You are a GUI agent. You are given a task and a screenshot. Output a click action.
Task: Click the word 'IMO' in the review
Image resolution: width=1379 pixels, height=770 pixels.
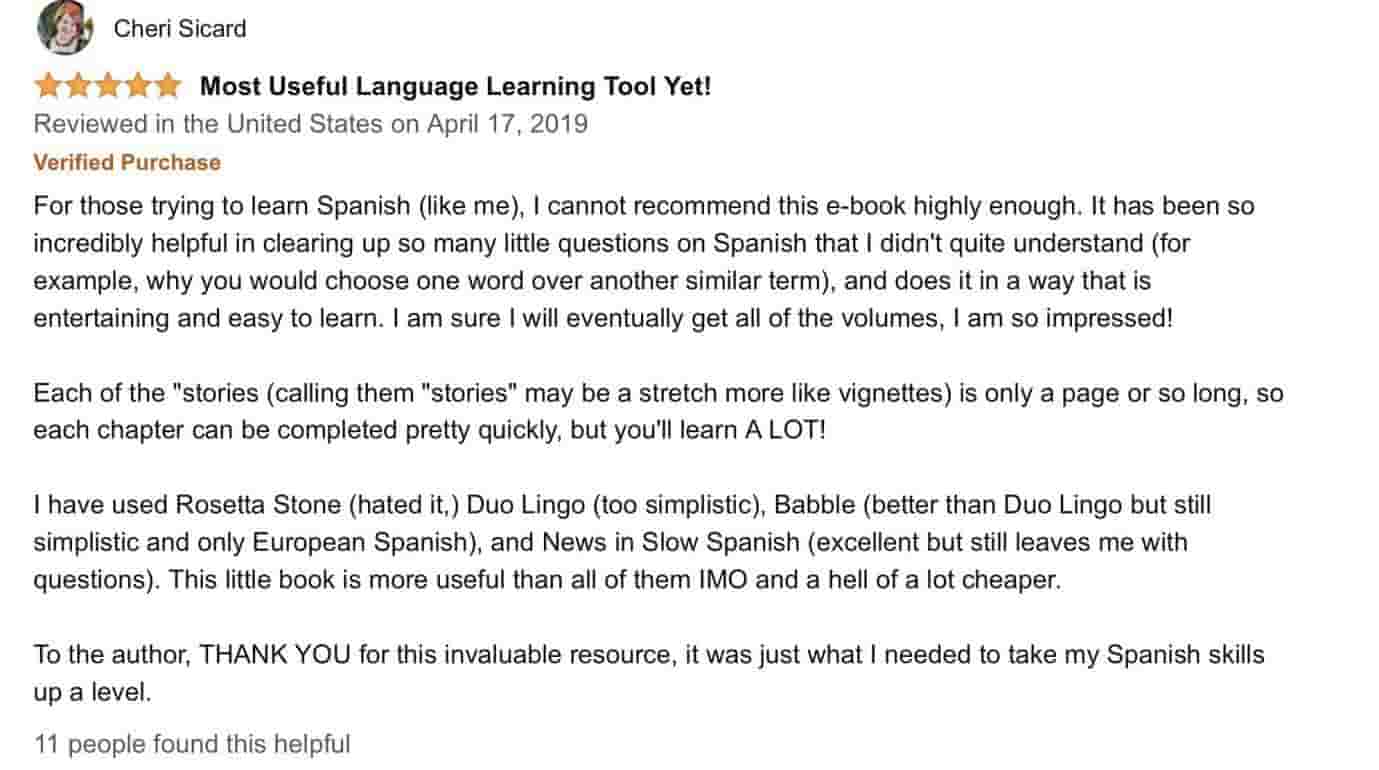(x=723, y=580)
